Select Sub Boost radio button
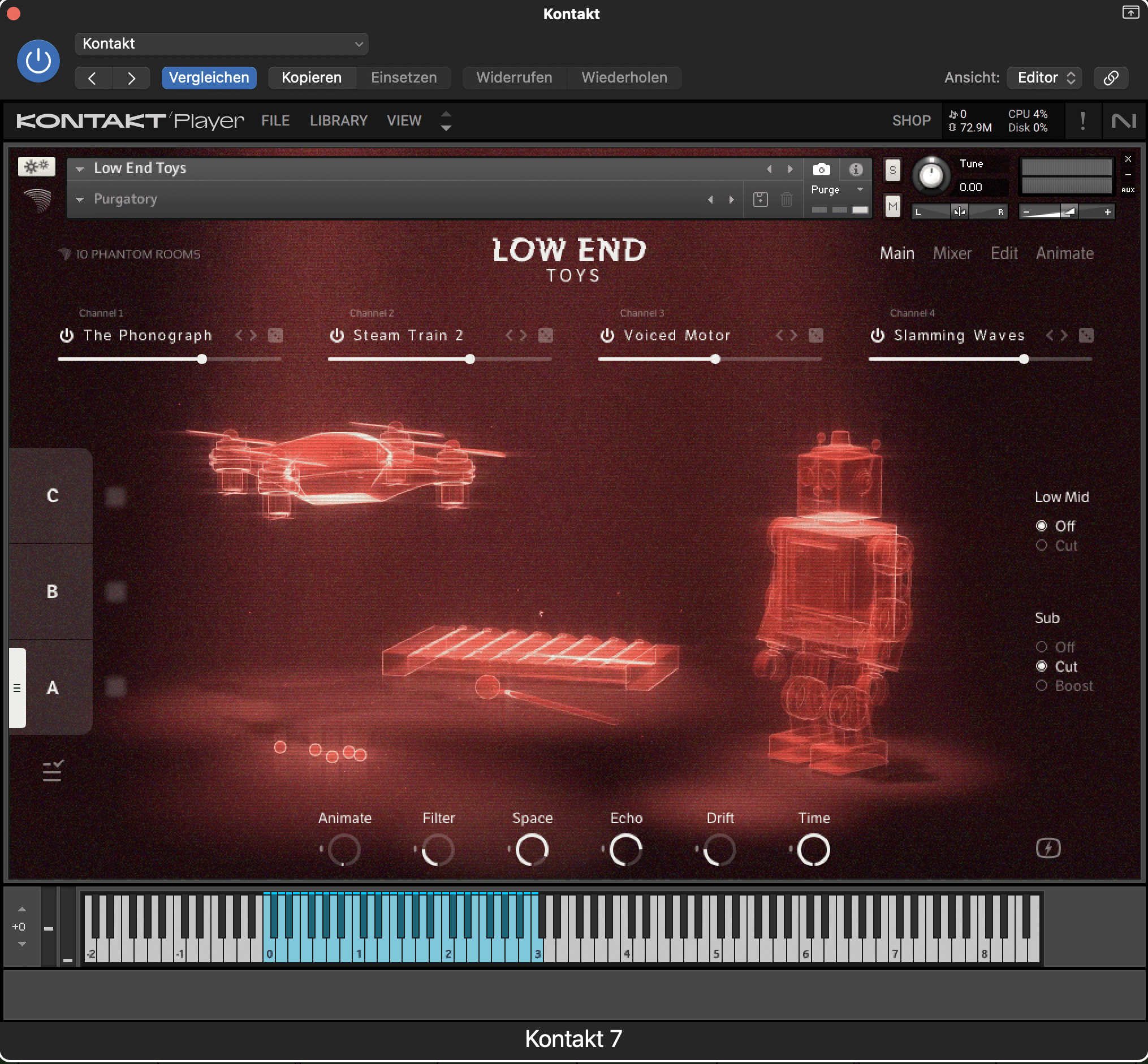This screenshot has height=1064, width=1148. (x=1041, y=685)
